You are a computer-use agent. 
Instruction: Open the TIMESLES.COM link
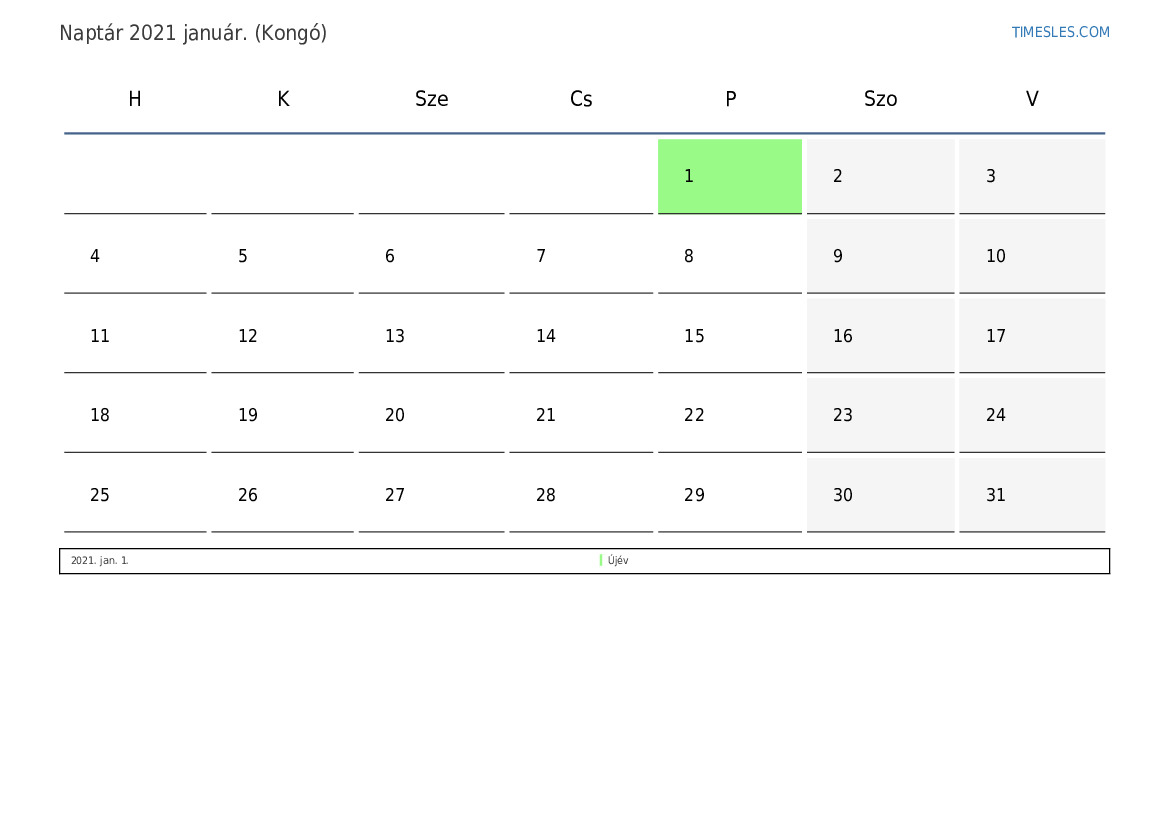1060,32
